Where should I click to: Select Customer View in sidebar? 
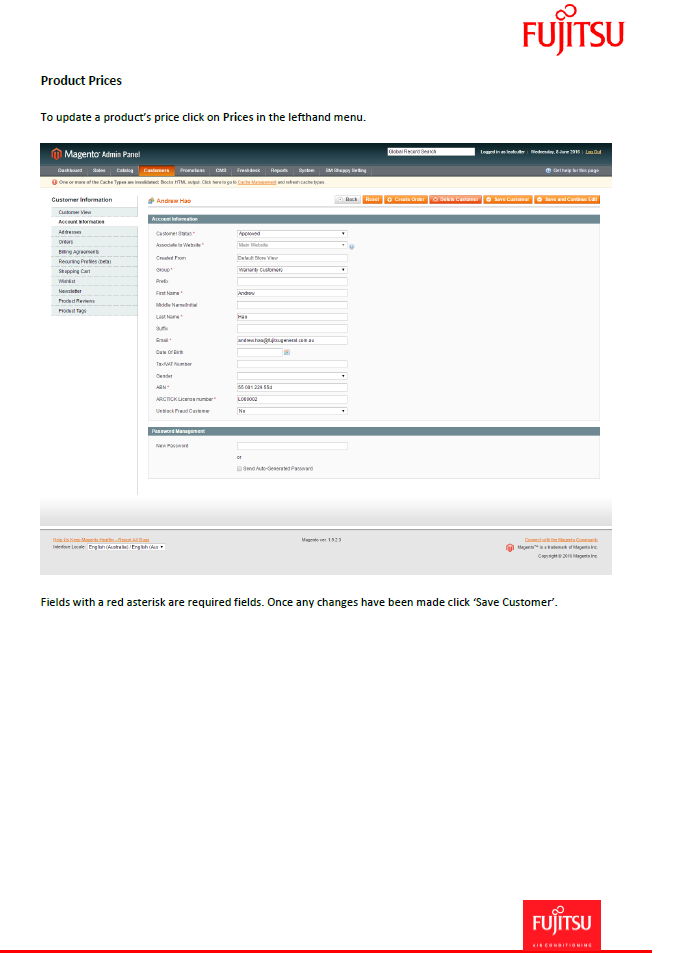coord(95,212)
